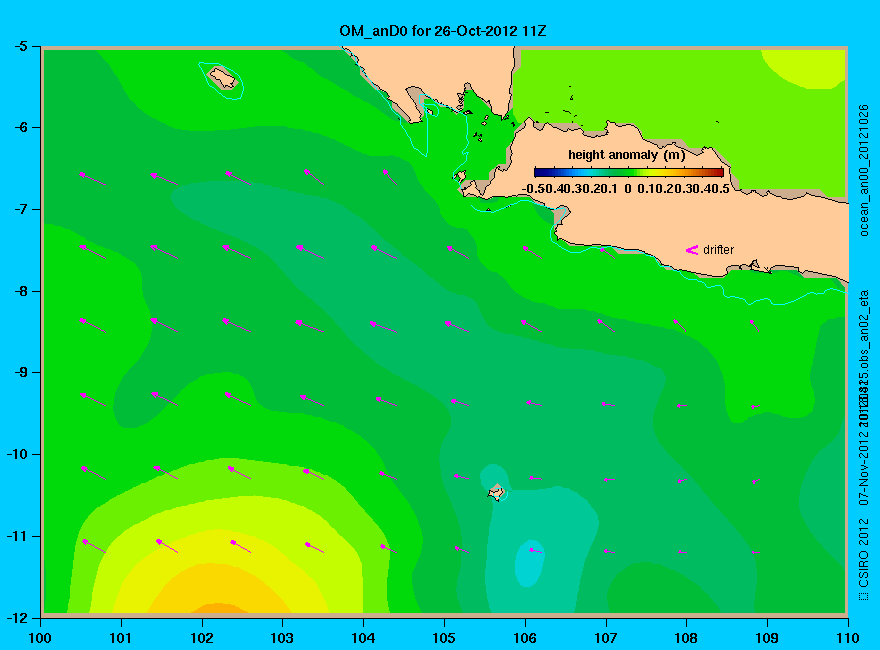Select latitude label -11 on the y-axis
Screen dimensions: 880x650
(x=17, y=536)
